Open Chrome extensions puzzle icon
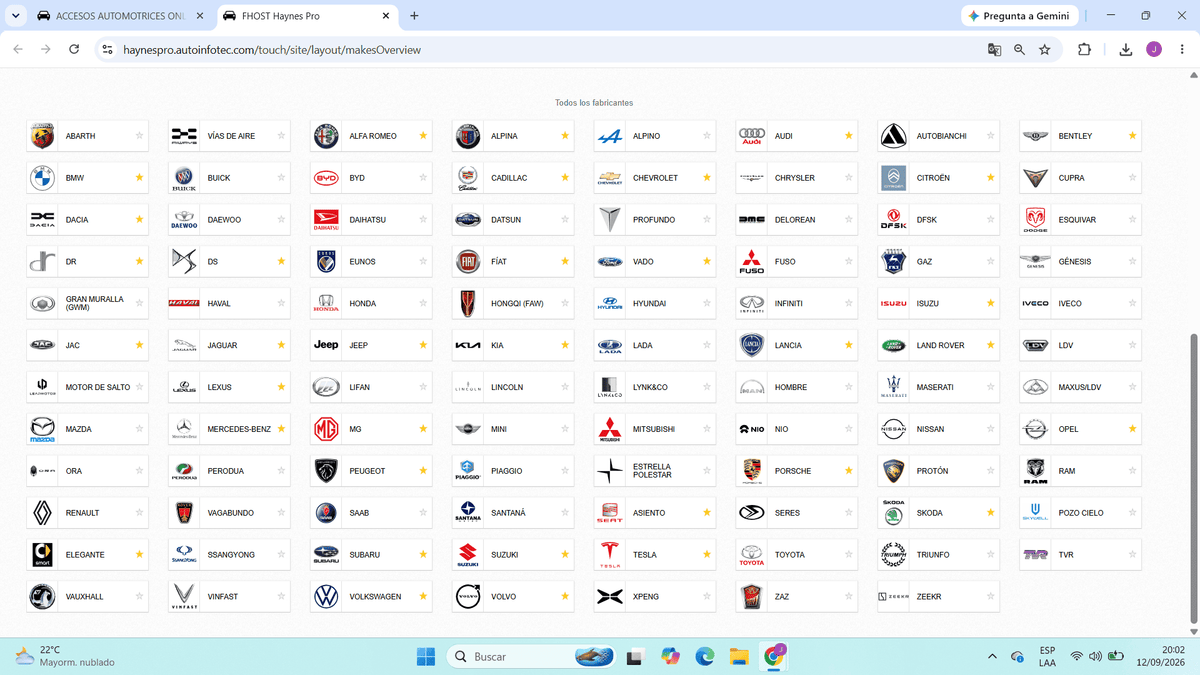1200x675 pixels. (x=1084, y=49)
